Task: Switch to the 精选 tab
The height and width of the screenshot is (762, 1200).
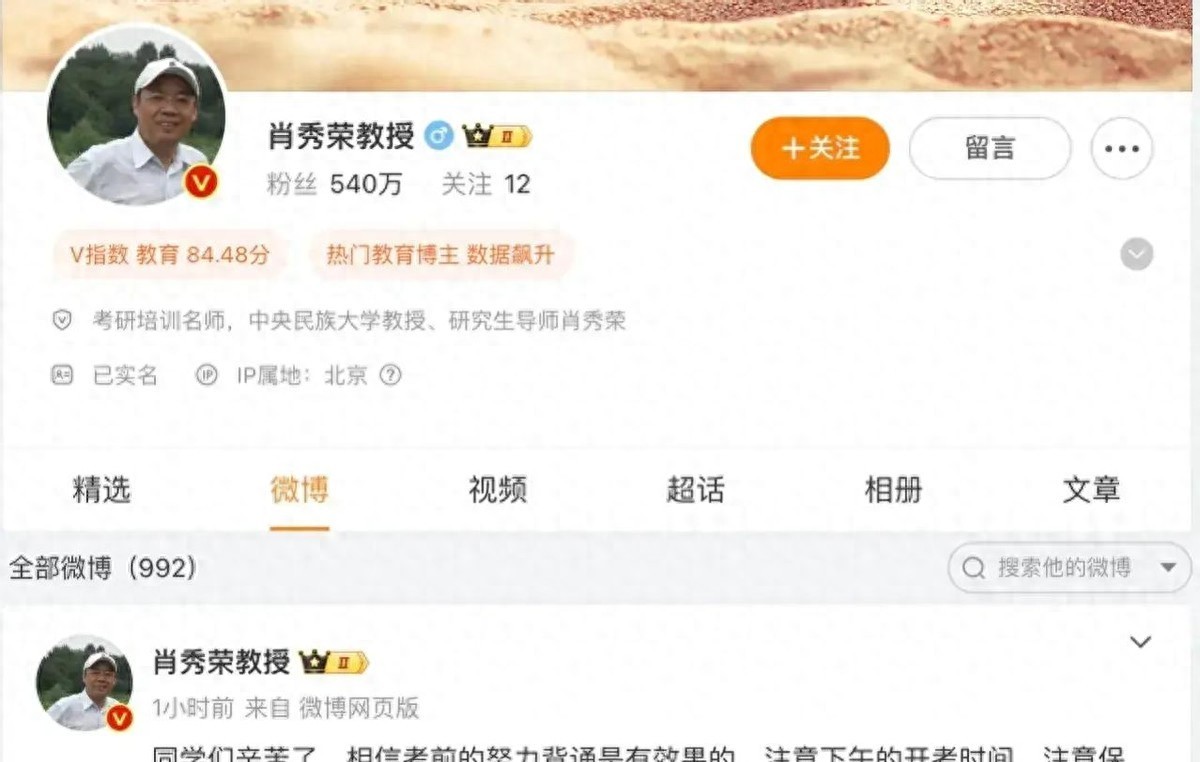Action: pyautogui.click(x=101, y=490)
